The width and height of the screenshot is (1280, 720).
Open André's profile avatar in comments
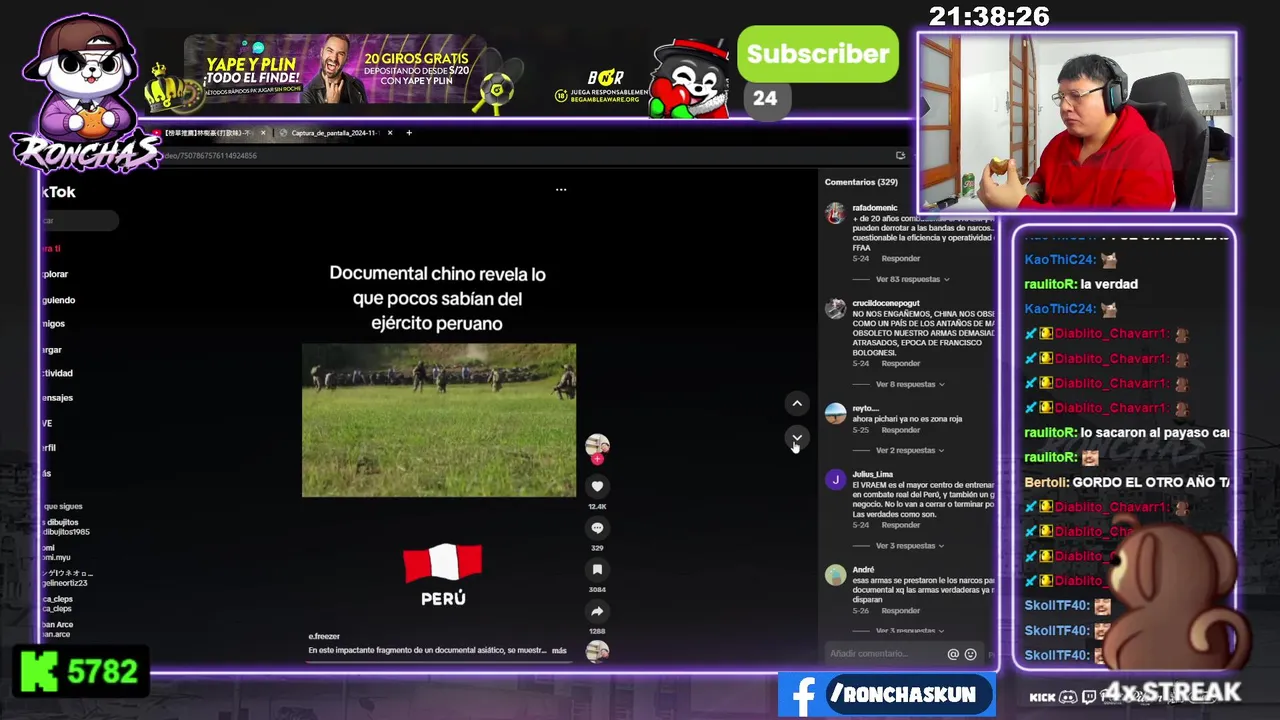tap(835, 575)
